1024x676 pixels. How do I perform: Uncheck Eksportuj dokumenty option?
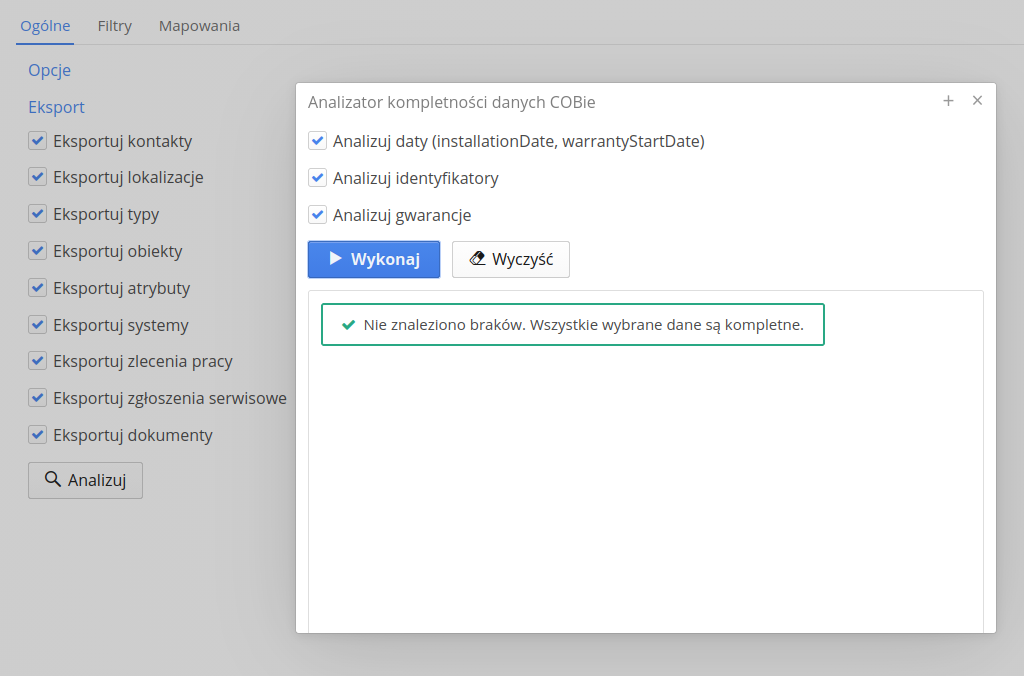point(38,435)
